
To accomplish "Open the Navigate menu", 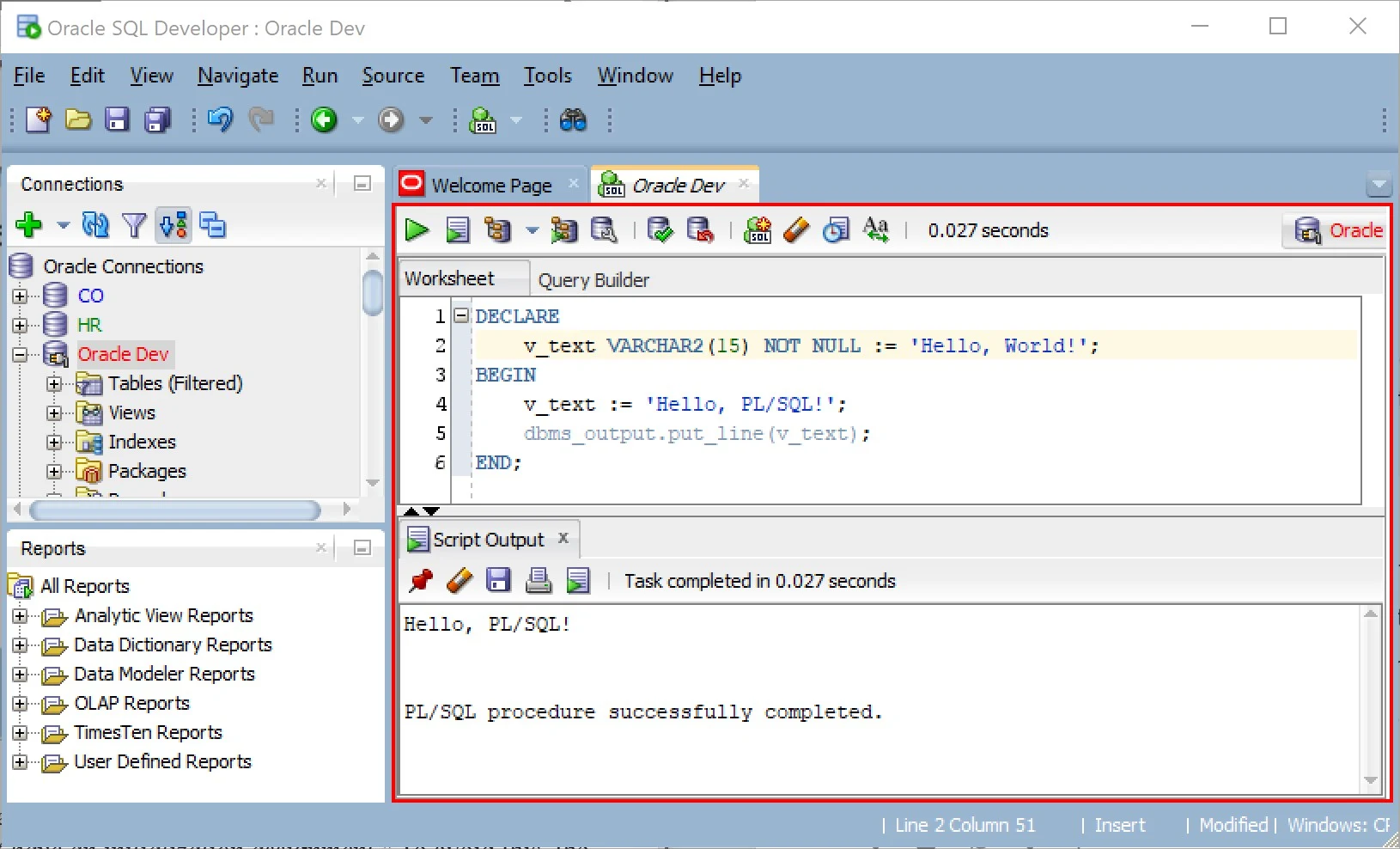I will pos(238,76).
